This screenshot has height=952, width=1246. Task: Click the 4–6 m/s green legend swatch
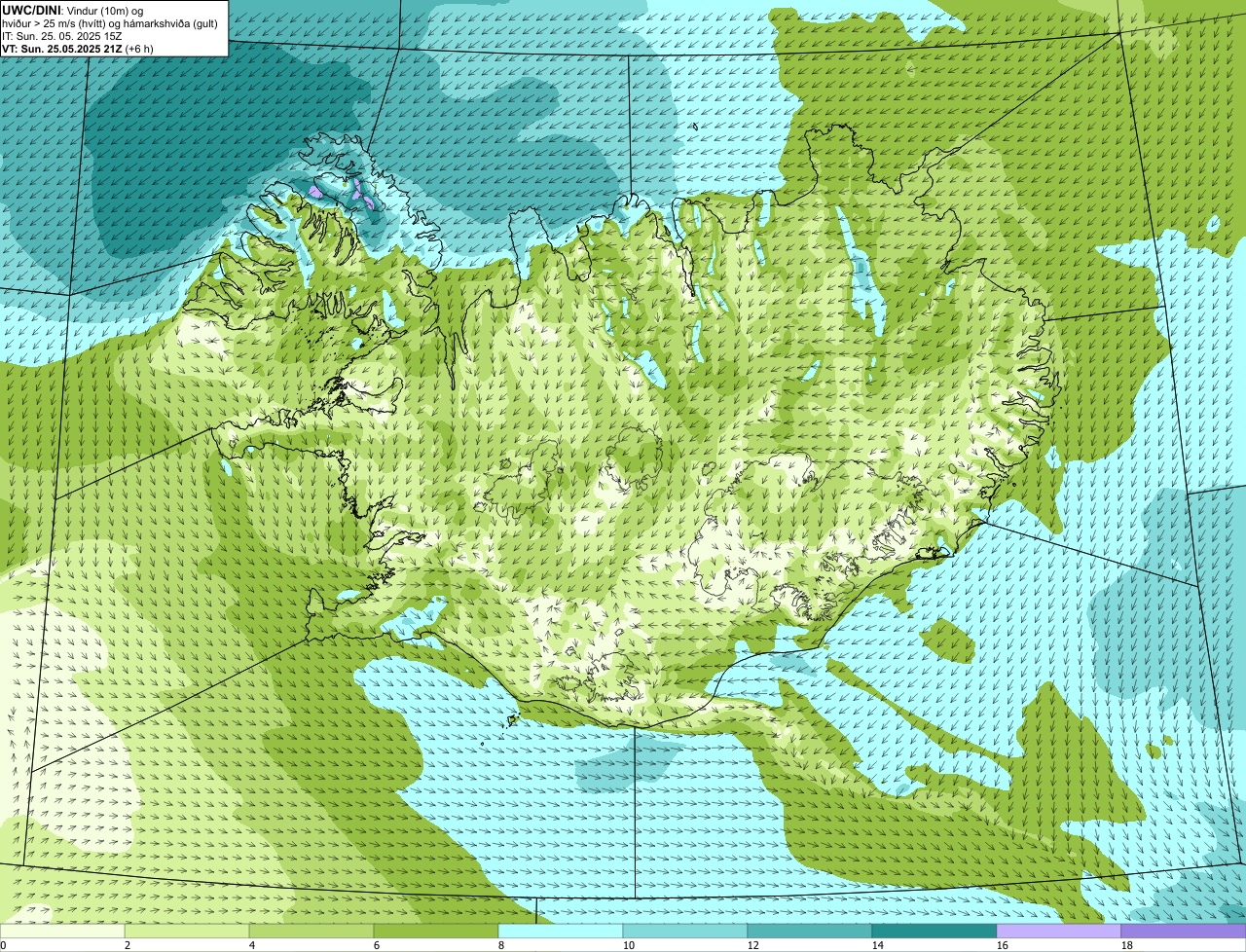click(x=311, y=931)
